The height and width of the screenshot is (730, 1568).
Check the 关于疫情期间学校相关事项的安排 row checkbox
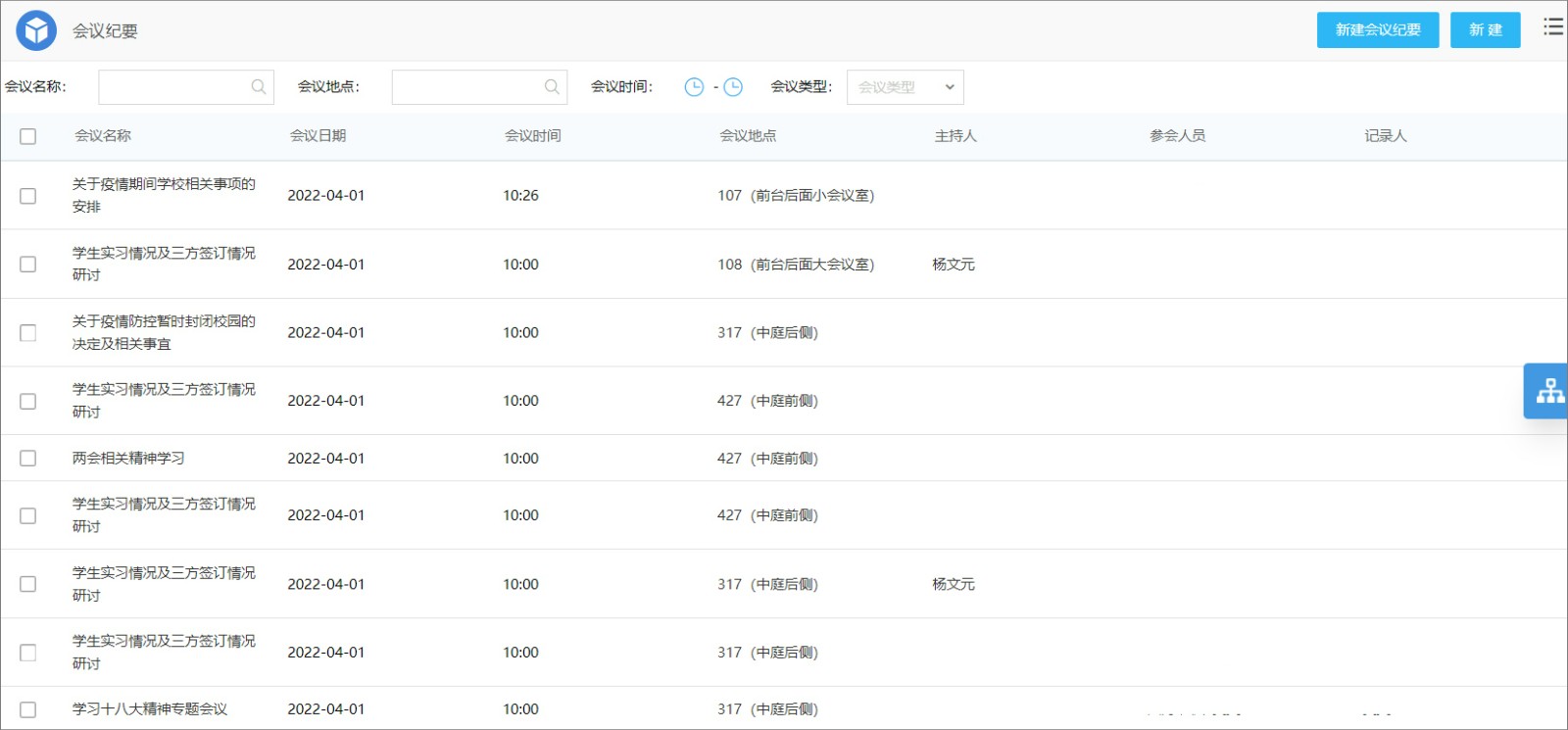tap(28, 196)
